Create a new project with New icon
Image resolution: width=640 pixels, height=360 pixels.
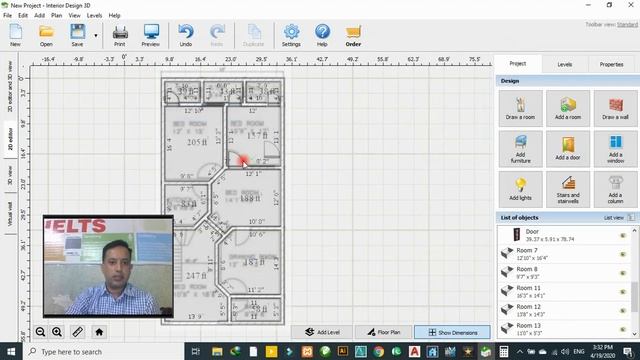click(15, 35)
